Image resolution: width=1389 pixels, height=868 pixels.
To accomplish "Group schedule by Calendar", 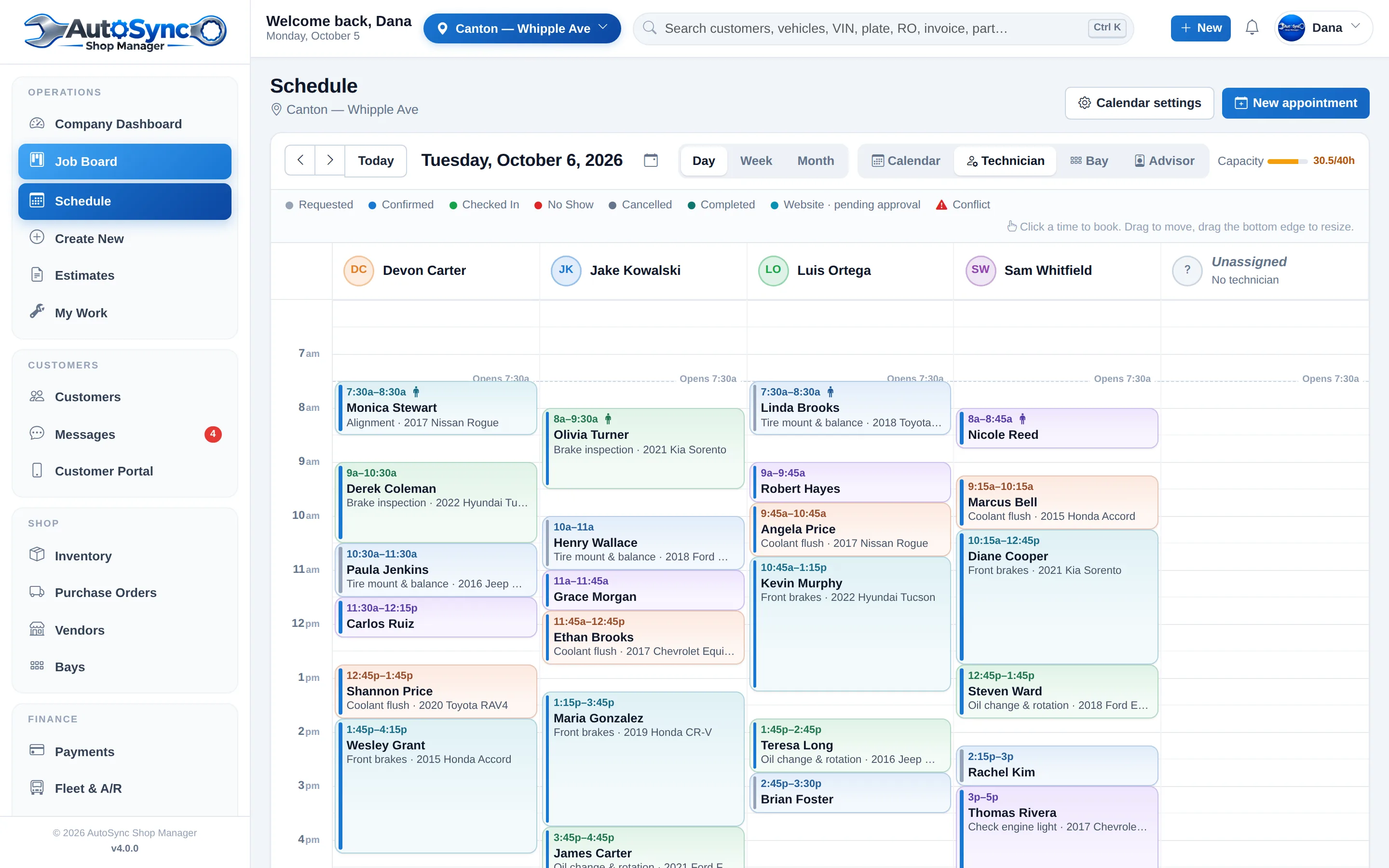I will point(905,161).
